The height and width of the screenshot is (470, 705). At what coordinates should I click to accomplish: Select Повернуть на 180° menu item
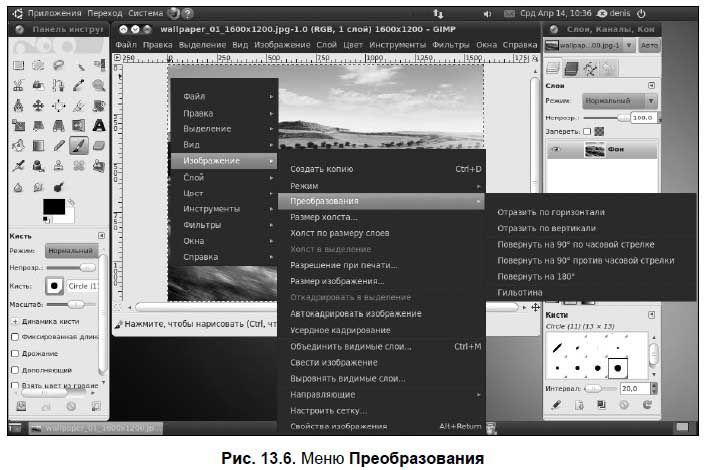[x=535, y=276]
